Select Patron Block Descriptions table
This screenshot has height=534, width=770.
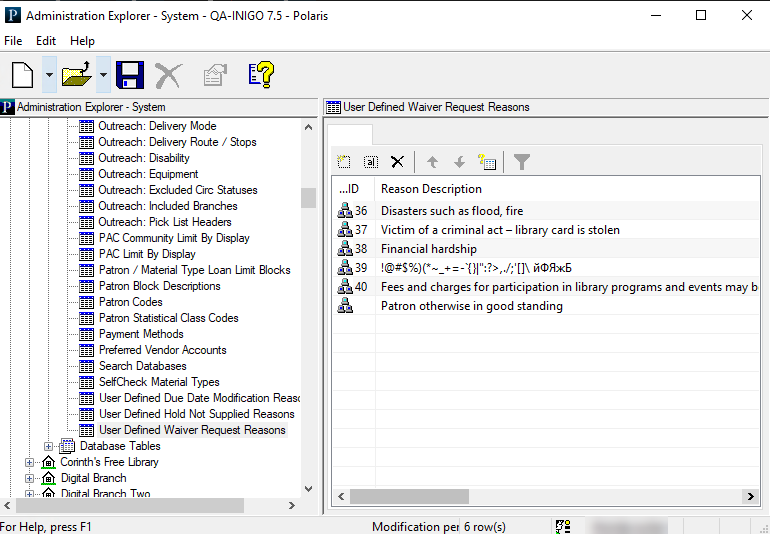point(160,286)
